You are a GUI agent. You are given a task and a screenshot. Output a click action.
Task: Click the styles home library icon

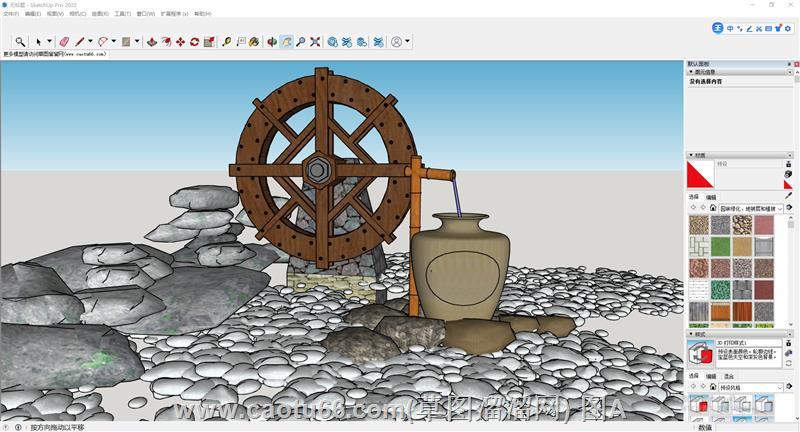[713, 387]
